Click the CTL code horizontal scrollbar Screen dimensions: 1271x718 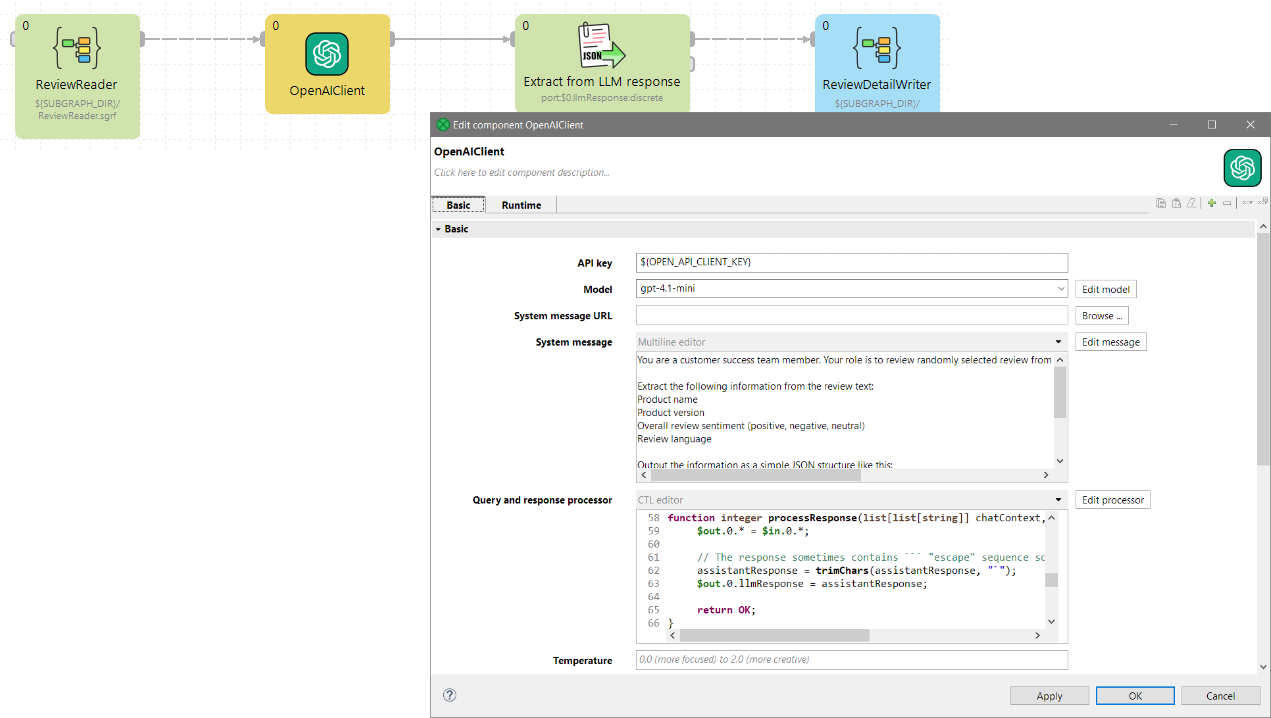pos(775,635)
